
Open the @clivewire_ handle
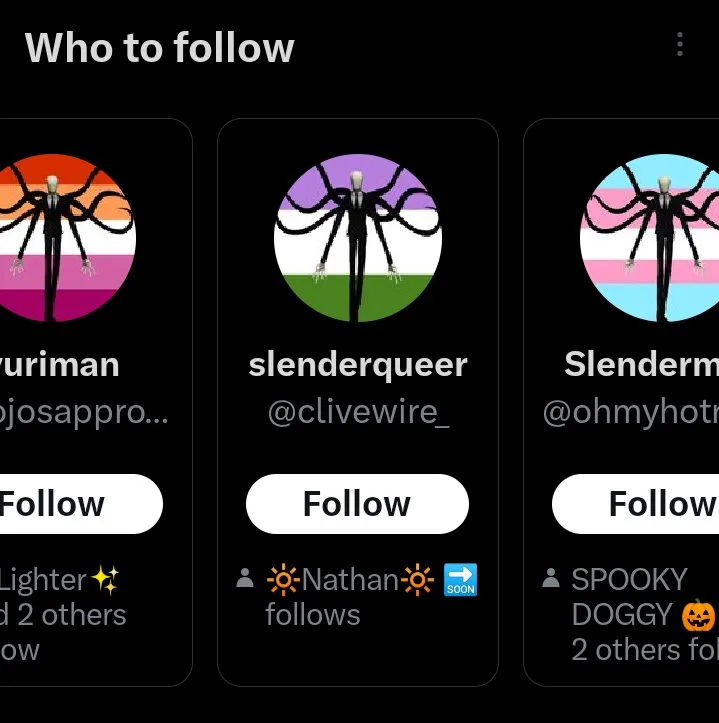[357, 412]
